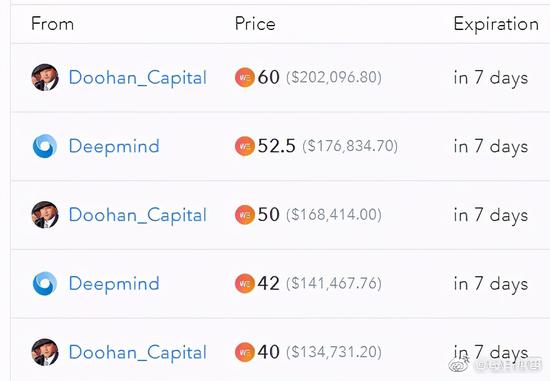Open Doohan_Capital profile from $134,731.20 offer

138,353
